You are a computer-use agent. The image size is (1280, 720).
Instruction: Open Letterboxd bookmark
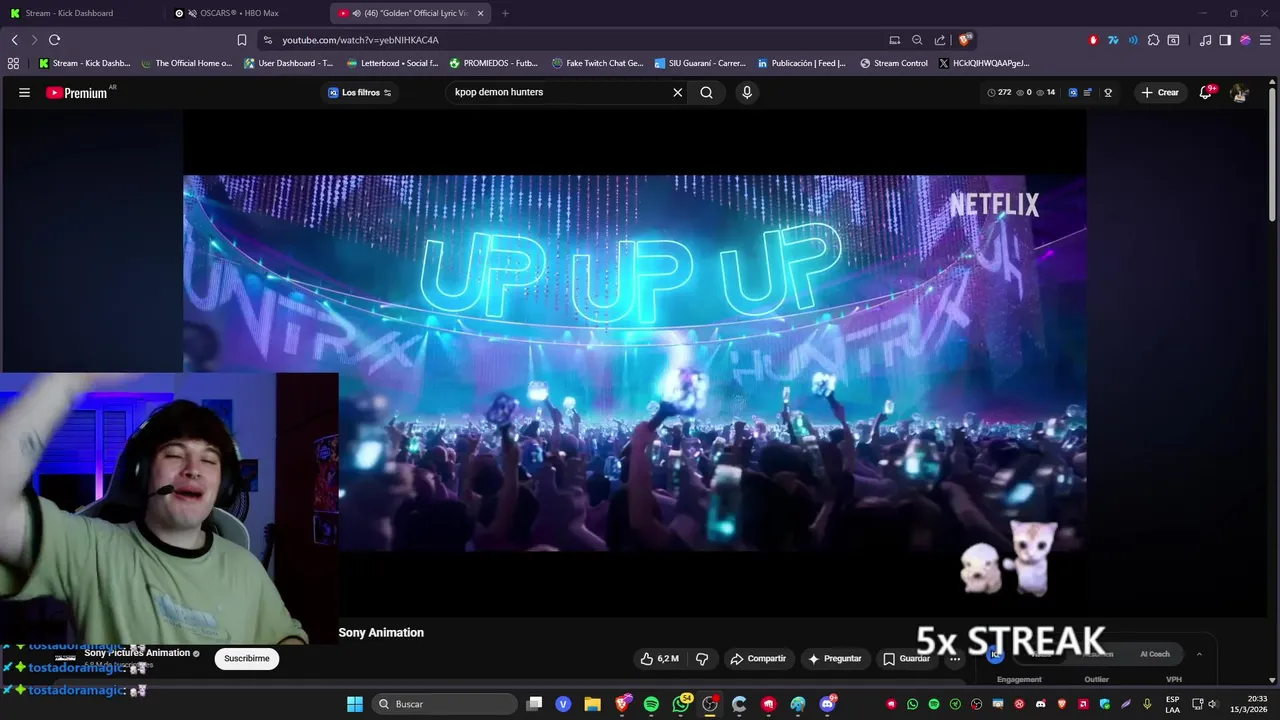click(x=392, y=63)
